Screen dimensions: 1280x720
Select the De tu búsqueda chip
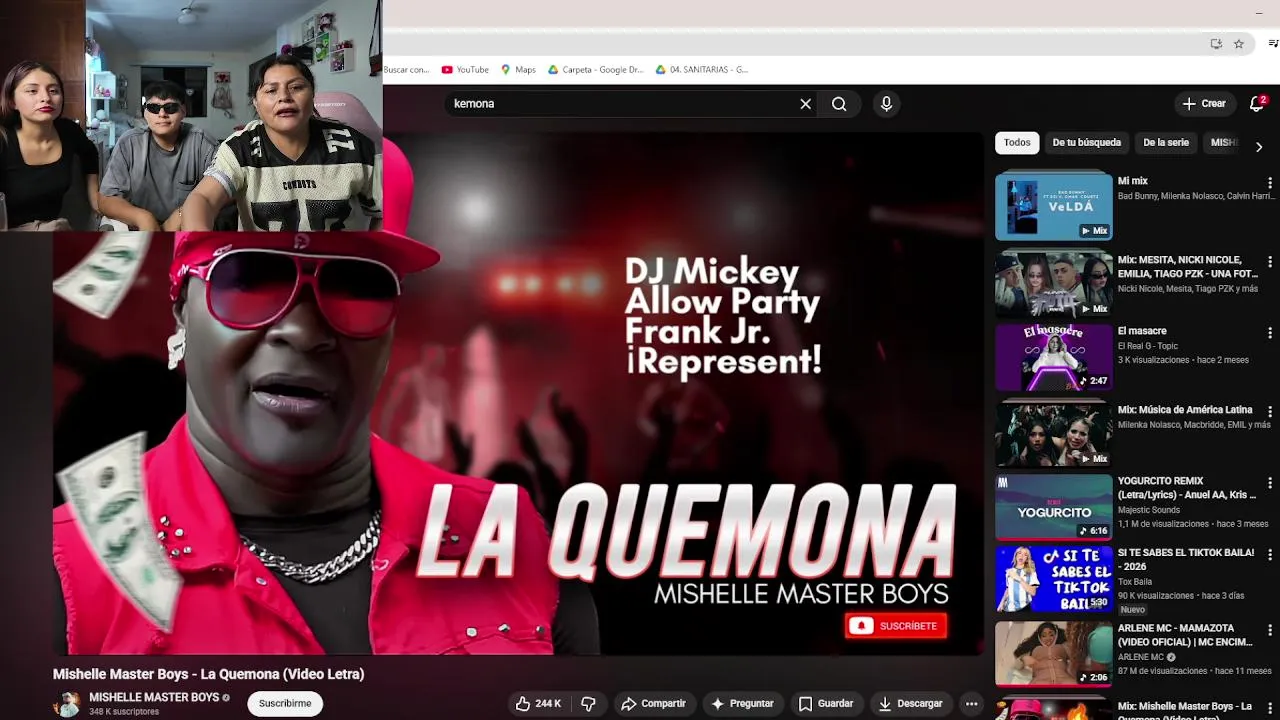[1086, 143]
